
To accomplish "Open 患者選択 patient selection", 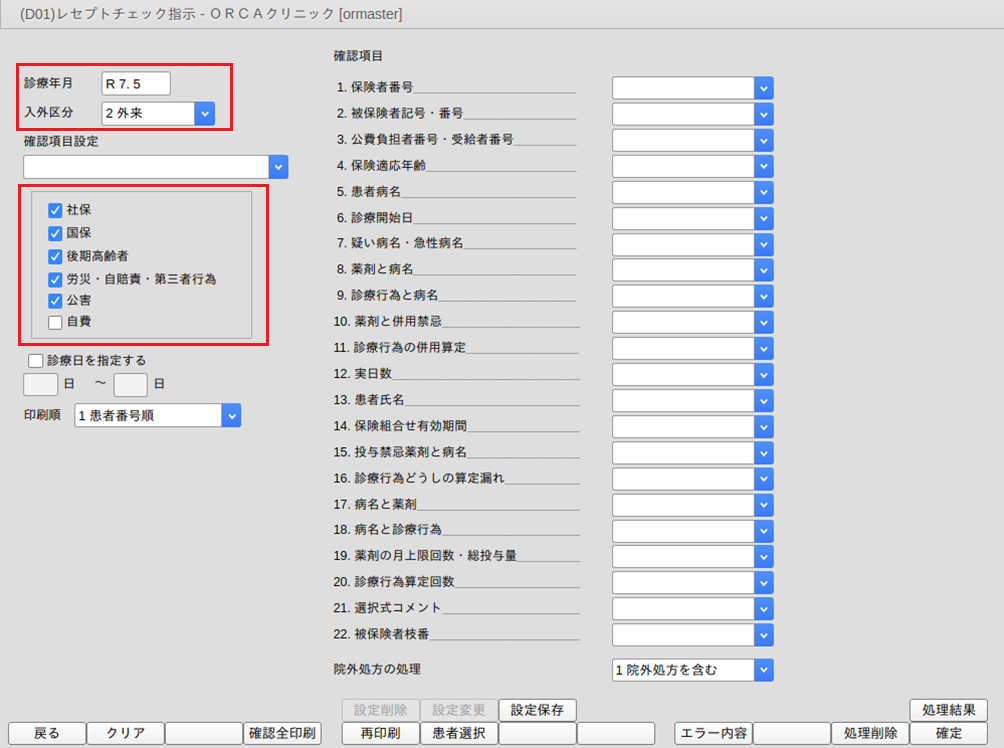I will coord(459,733).
